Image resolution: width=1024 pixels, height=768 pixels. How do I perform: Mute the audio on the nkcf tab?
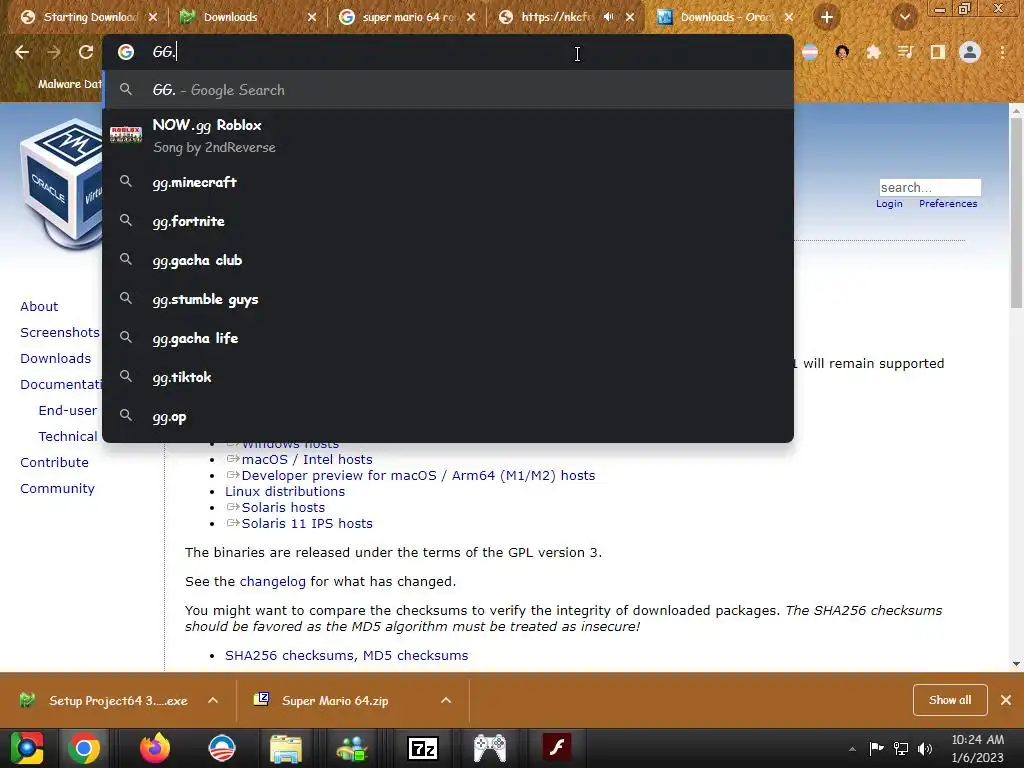click(609, 17)
